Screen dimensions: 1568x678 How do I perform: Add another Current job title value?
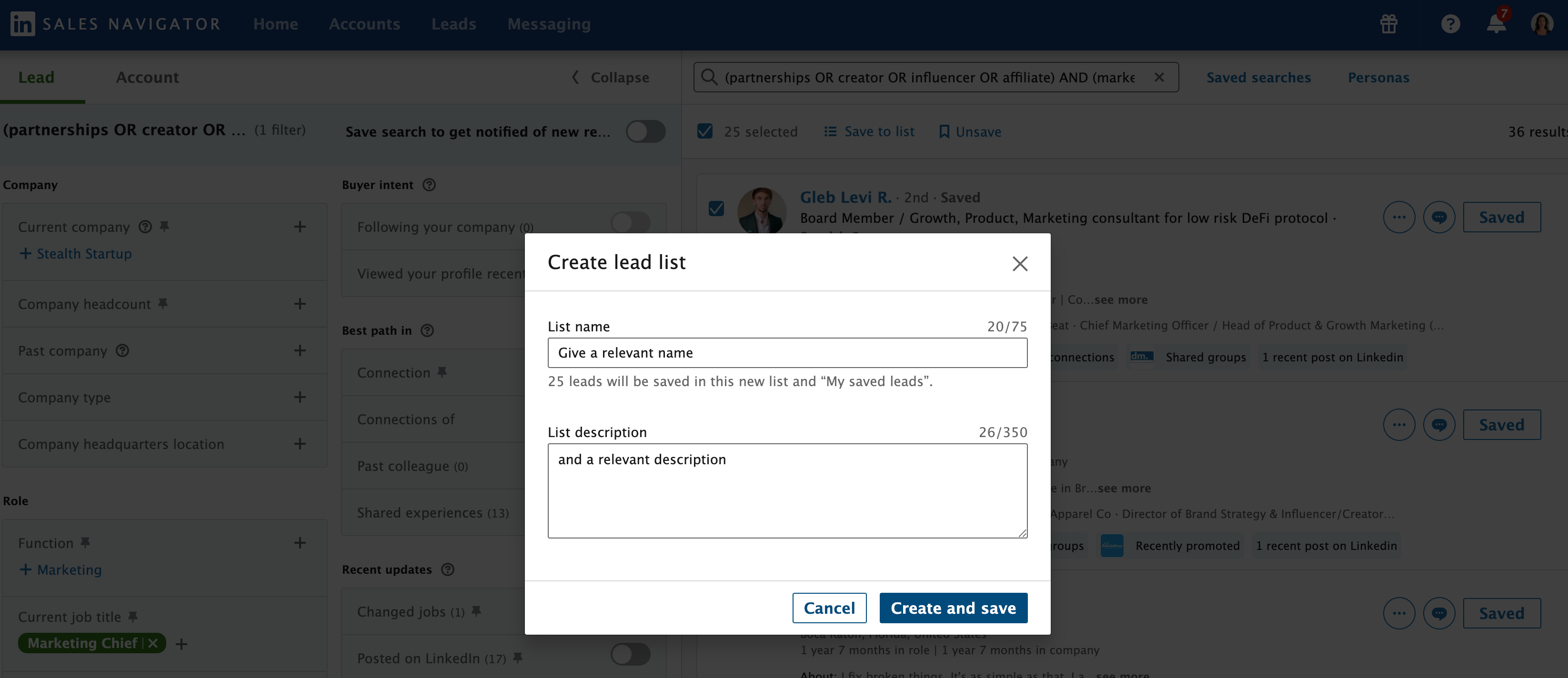point(181,643)
